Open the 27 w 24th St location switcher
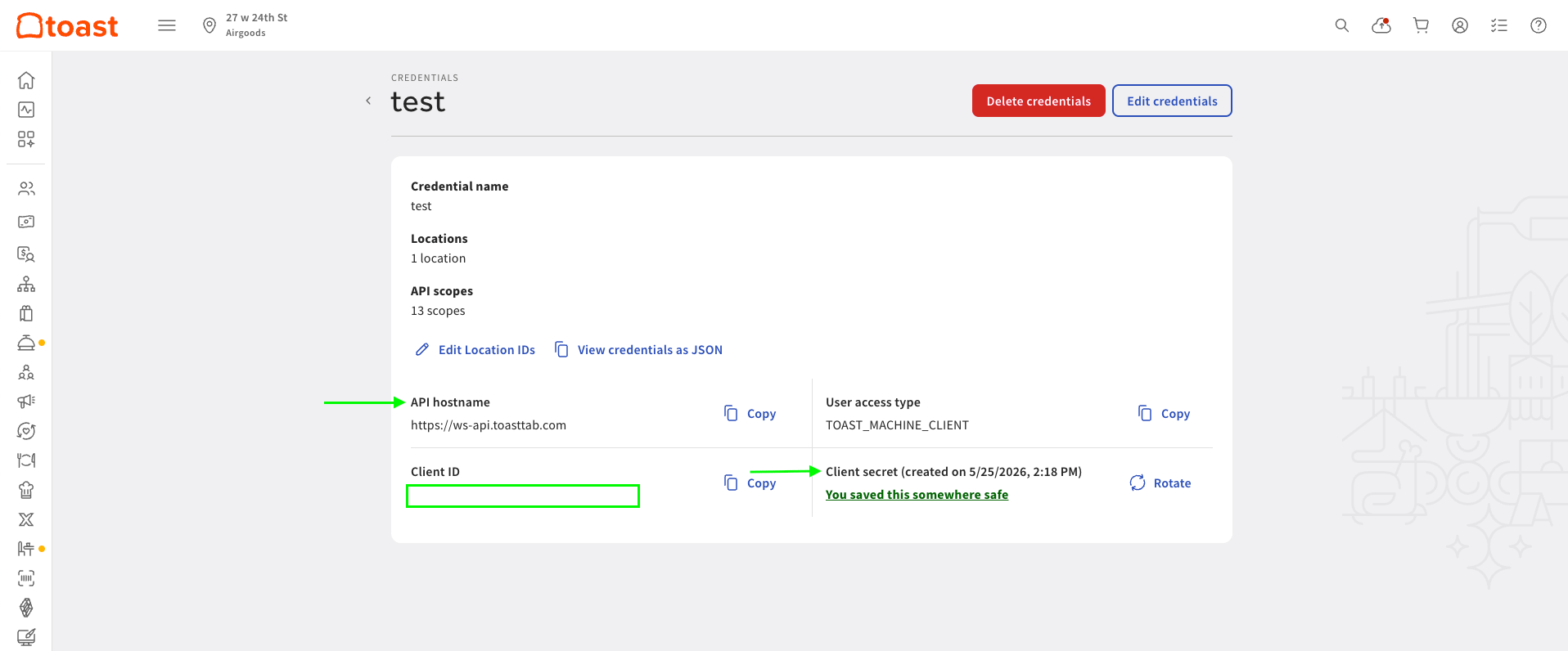 point(246,25)
